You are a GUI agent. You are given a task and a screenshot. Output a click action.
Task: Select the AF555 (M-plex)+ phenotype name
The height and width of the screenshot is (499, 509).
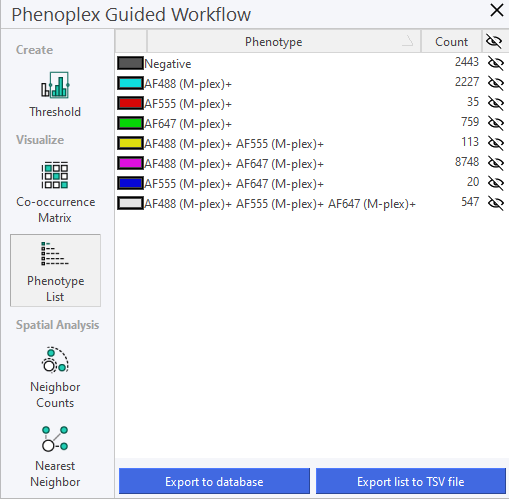[x=188, y=104]
